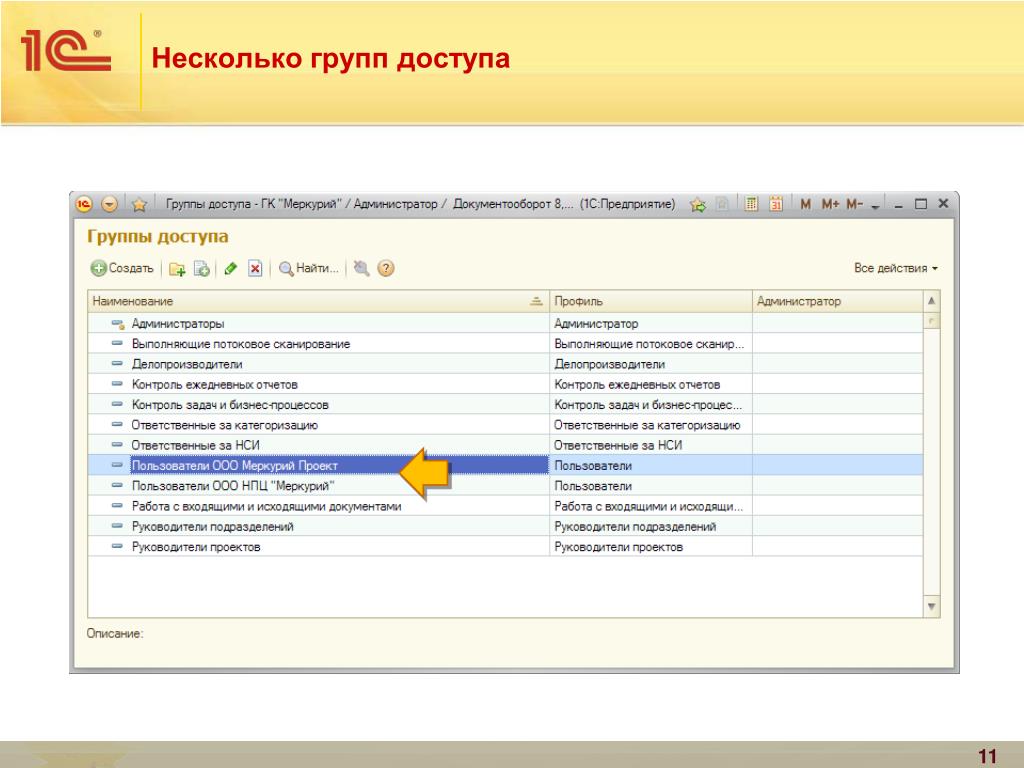Click the list item icon beside Администраторы
The height and width of the screenshot is (768, 1024).
pyautogui.click(x=118, y=323)
